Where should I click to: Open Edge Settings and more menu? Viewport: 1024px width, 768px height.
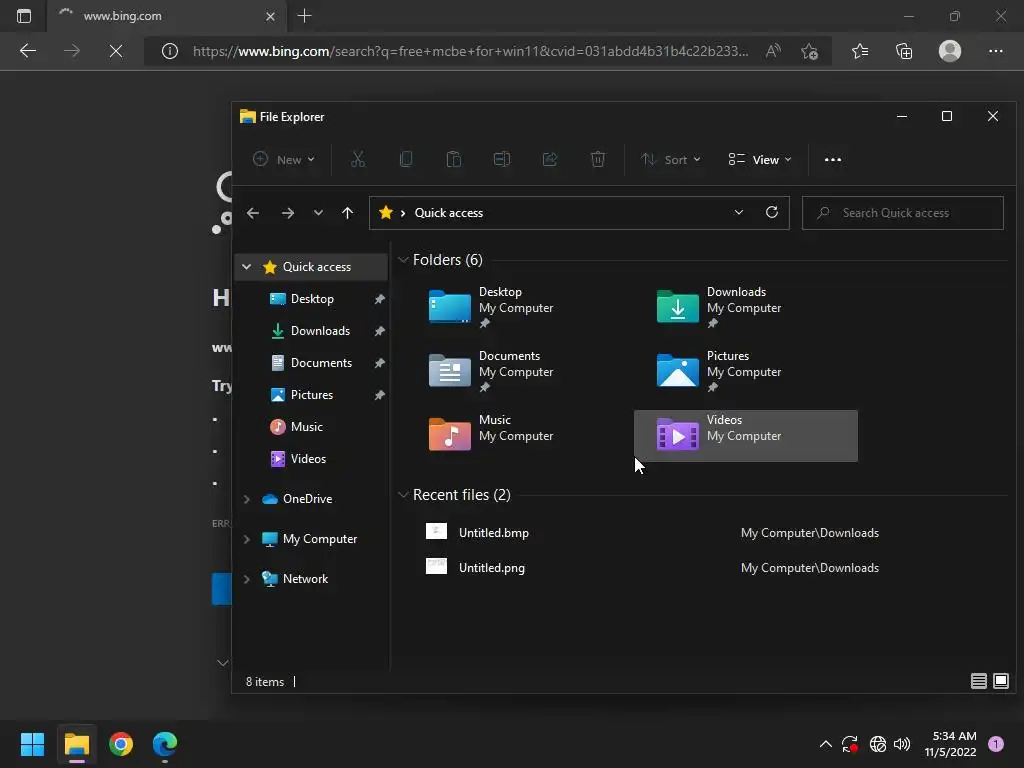pos(995,51)
